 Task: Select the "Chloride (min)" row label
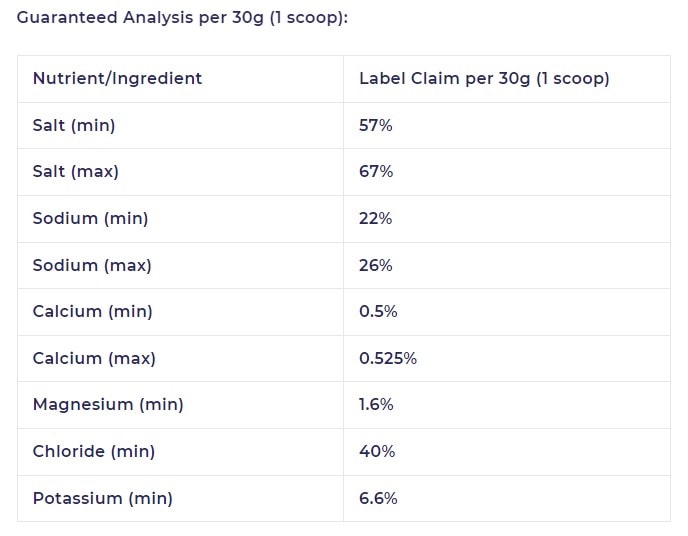point(94,451)
